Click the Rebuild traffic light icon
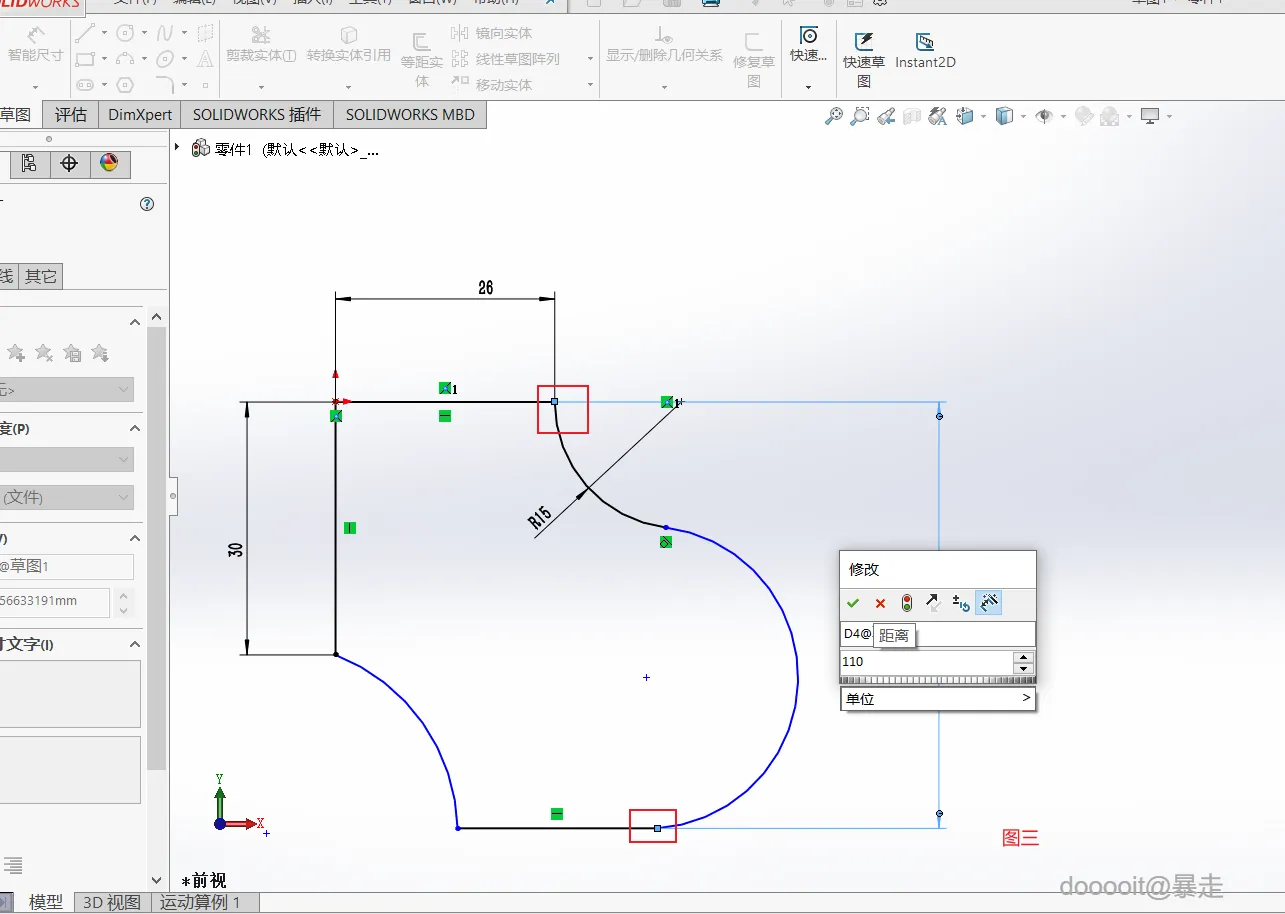 click(x=907, y=603)
